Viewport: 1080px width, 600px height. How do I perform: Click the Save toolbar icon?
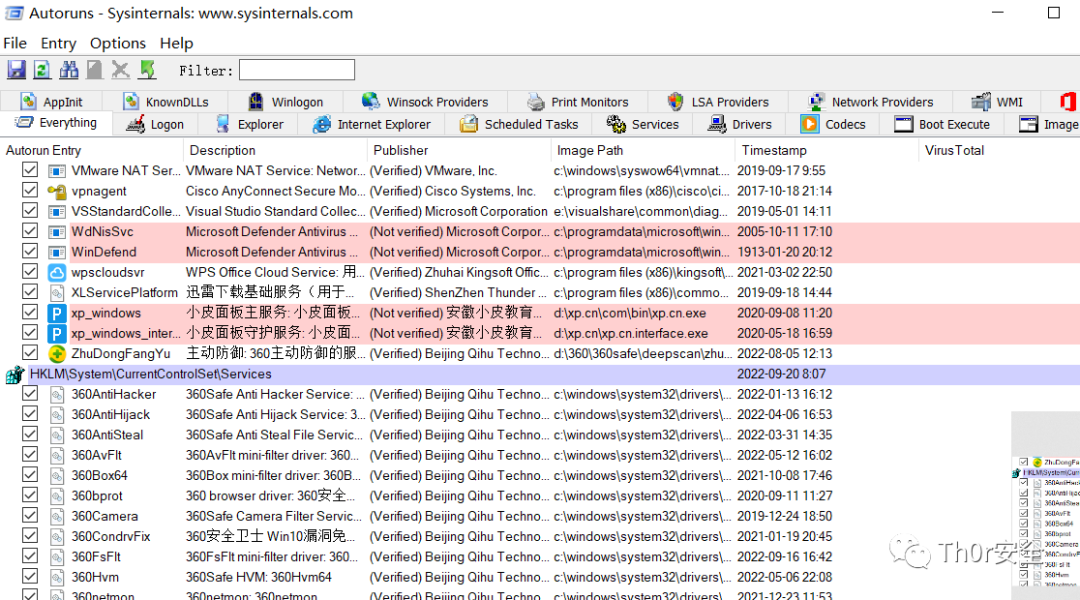pyautogui.click(x=17, y=70)
